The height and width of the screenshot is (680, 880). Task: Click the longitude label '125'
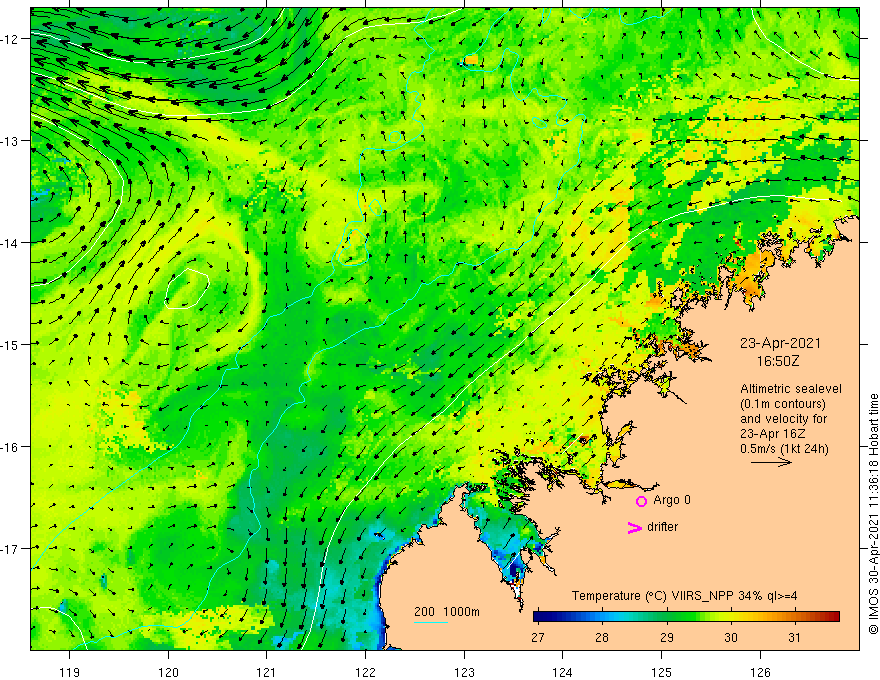(662, 672)
